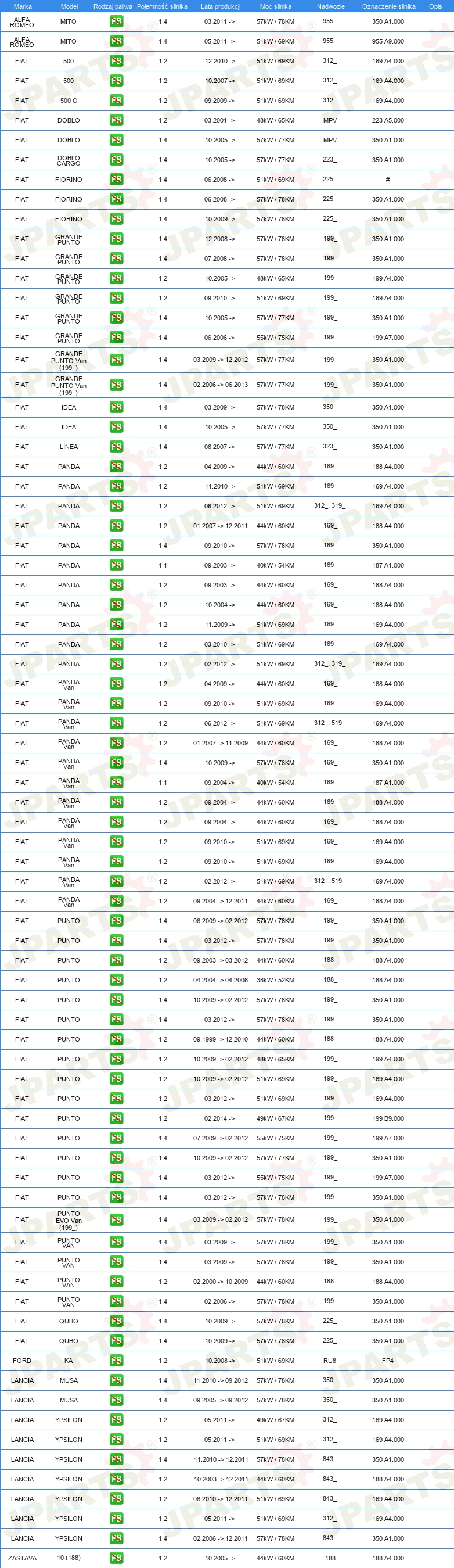Screen dimensions: 454x1568
Task: Click the Model column header
Action: 69,7
